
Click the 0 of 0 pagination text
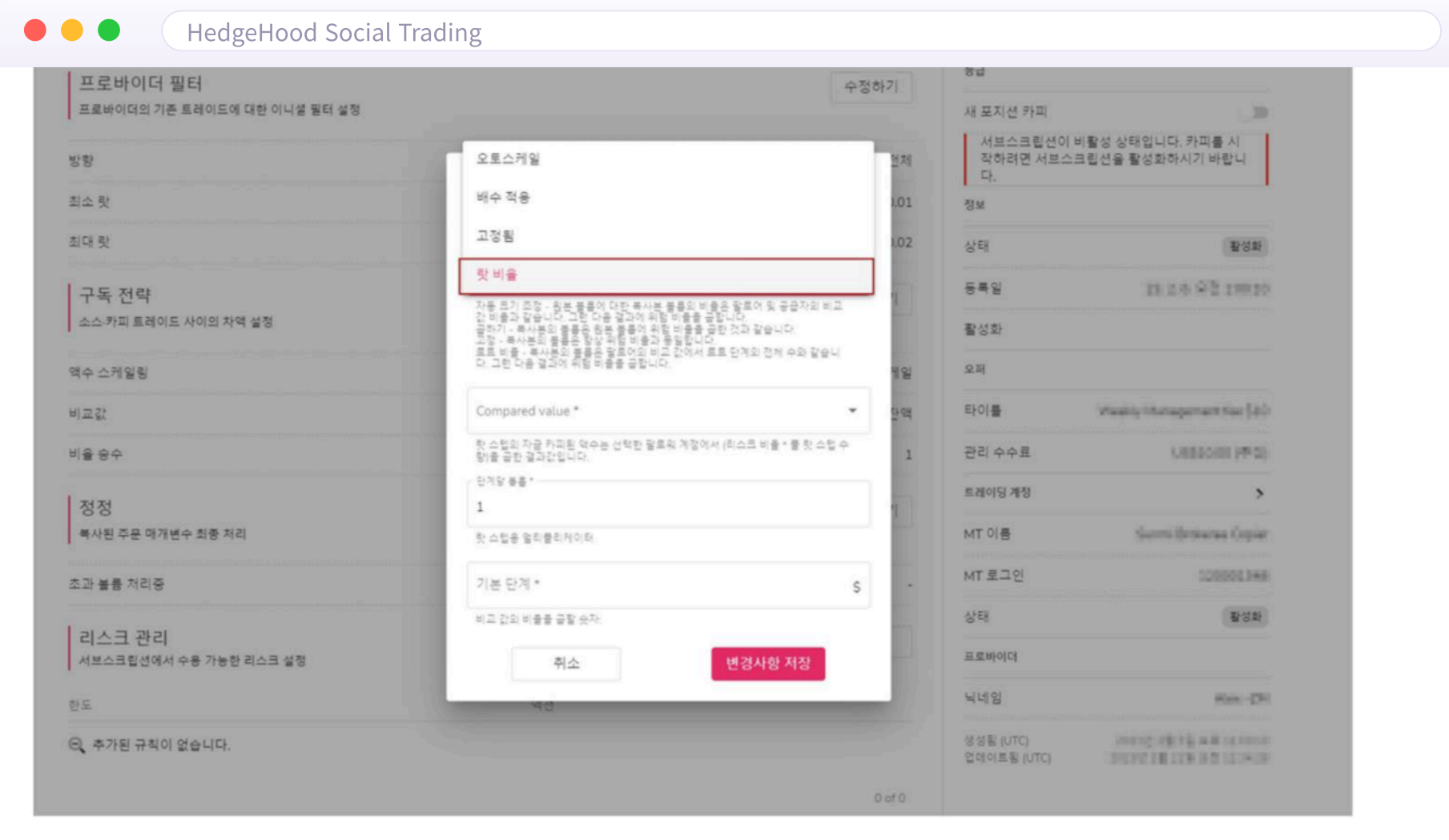pyautogui.click(x=890, y=798)
